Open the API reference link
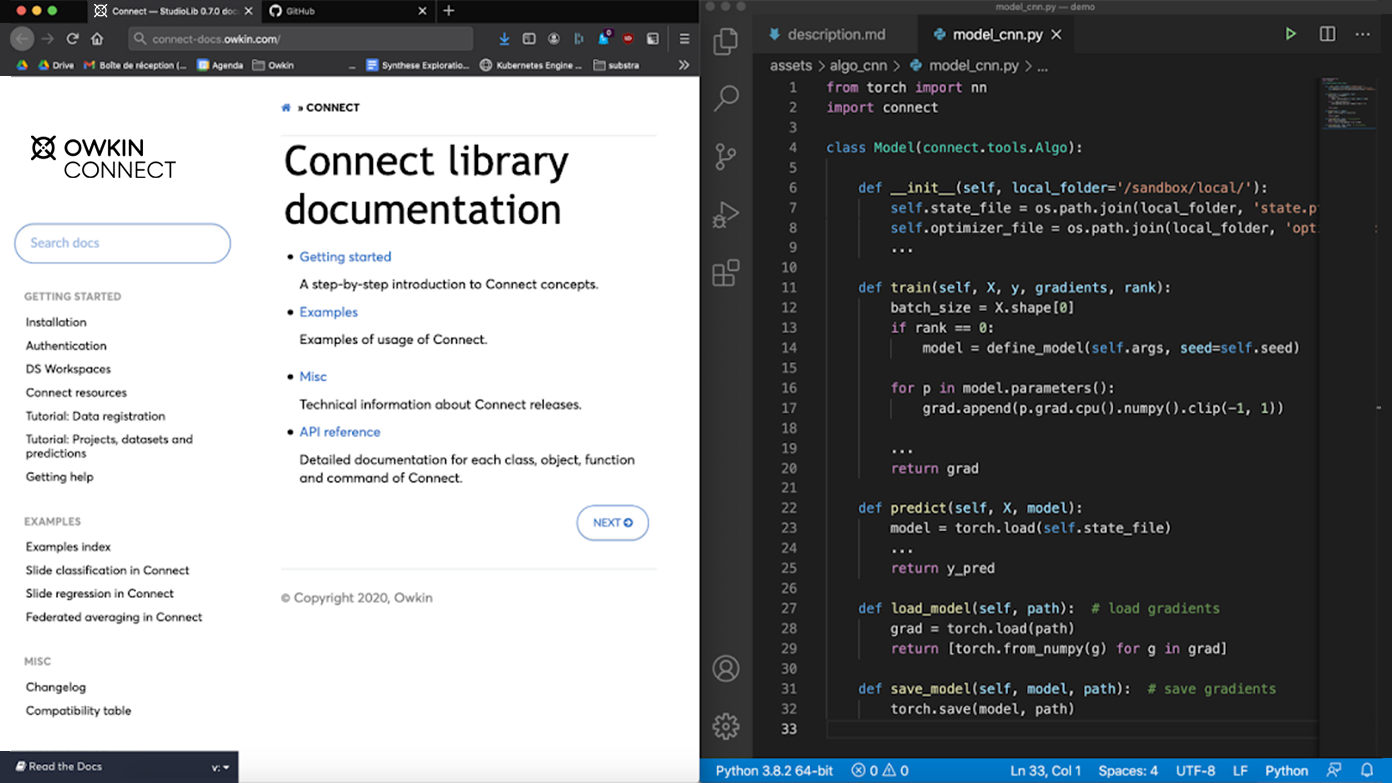1392x783 pixels. click(340, 432)
